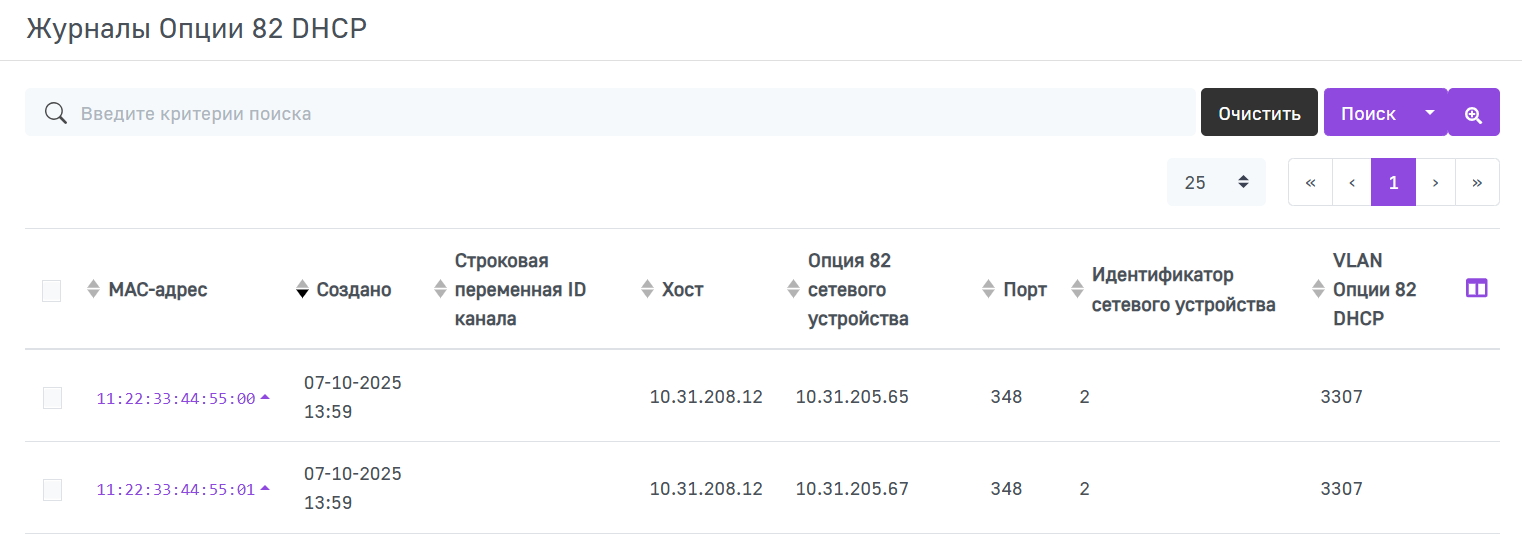Viewport: 1522px width, 539px height.
Task: Check the row for 11:22:33:44:55:01
Action: click(52, 490)
